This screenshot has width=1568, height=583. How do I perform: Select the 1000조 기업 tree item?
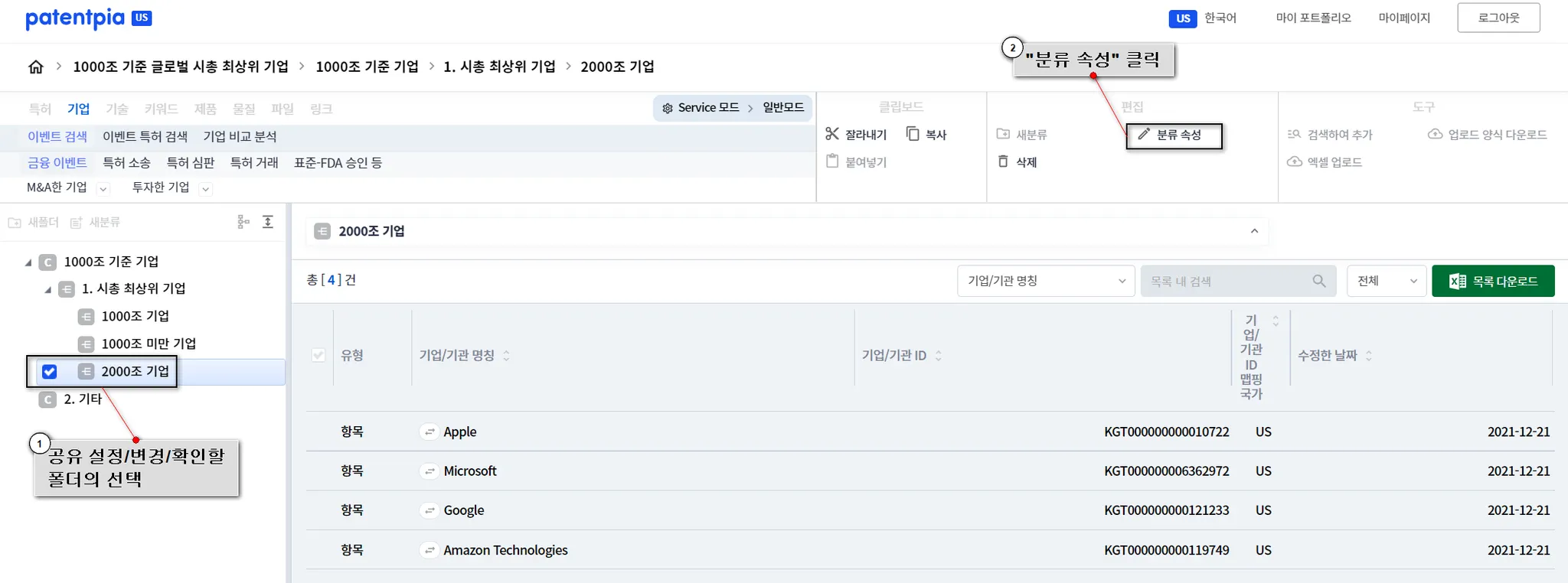136,316
